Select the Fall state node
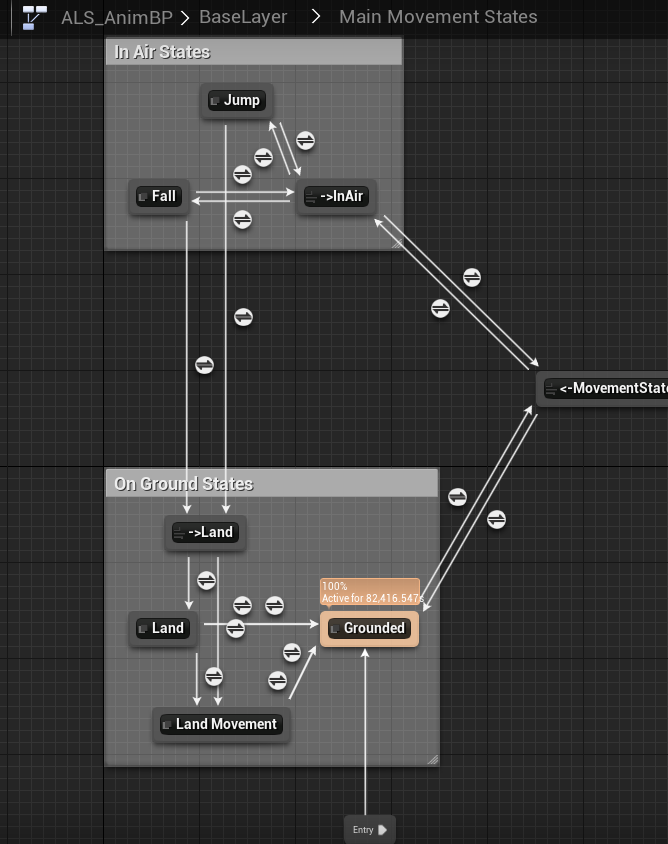Screen dimensions: 668x844 159,196
